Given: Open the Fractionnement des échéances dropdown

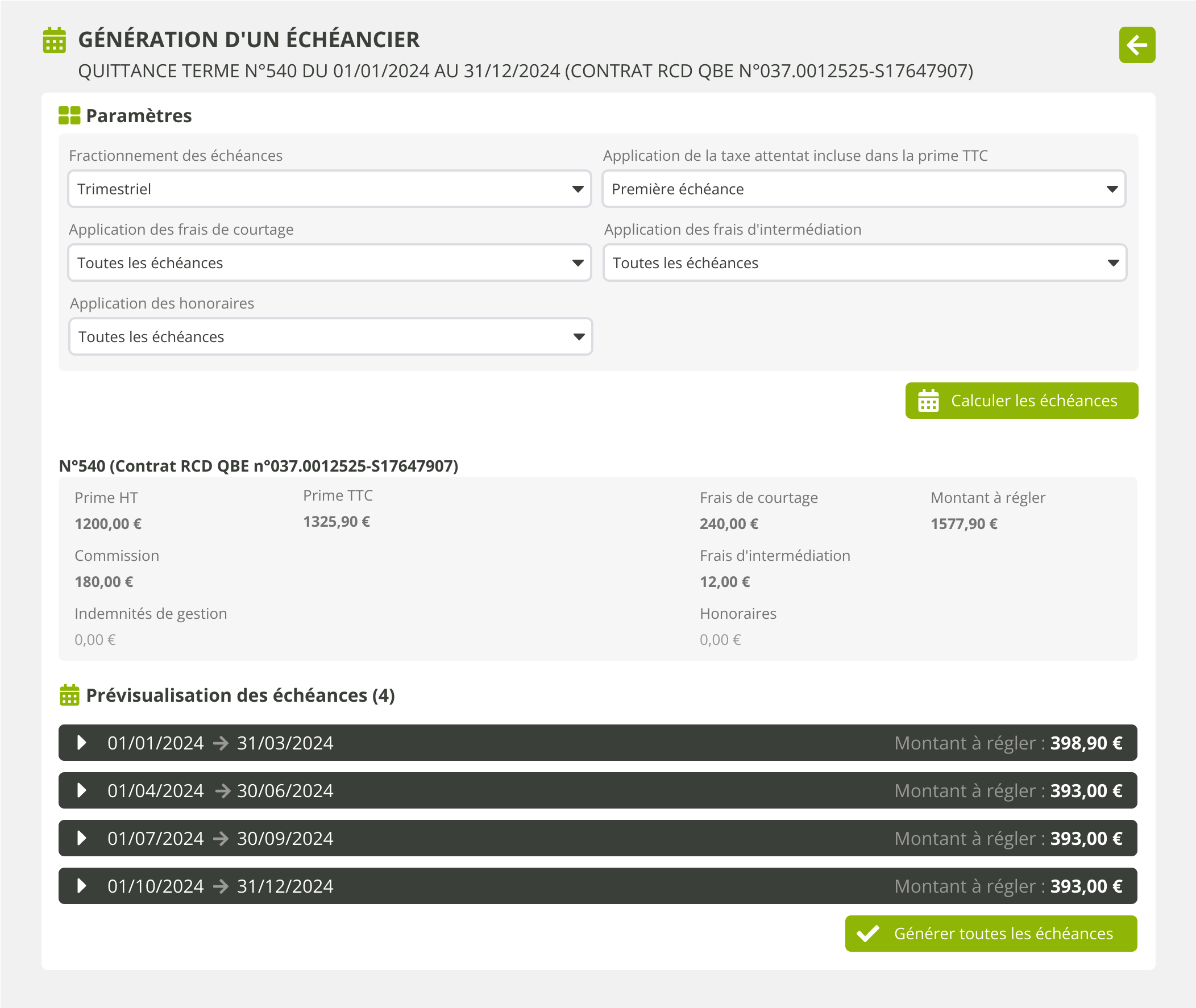Looking at the screenshot, I should (329, 189).
